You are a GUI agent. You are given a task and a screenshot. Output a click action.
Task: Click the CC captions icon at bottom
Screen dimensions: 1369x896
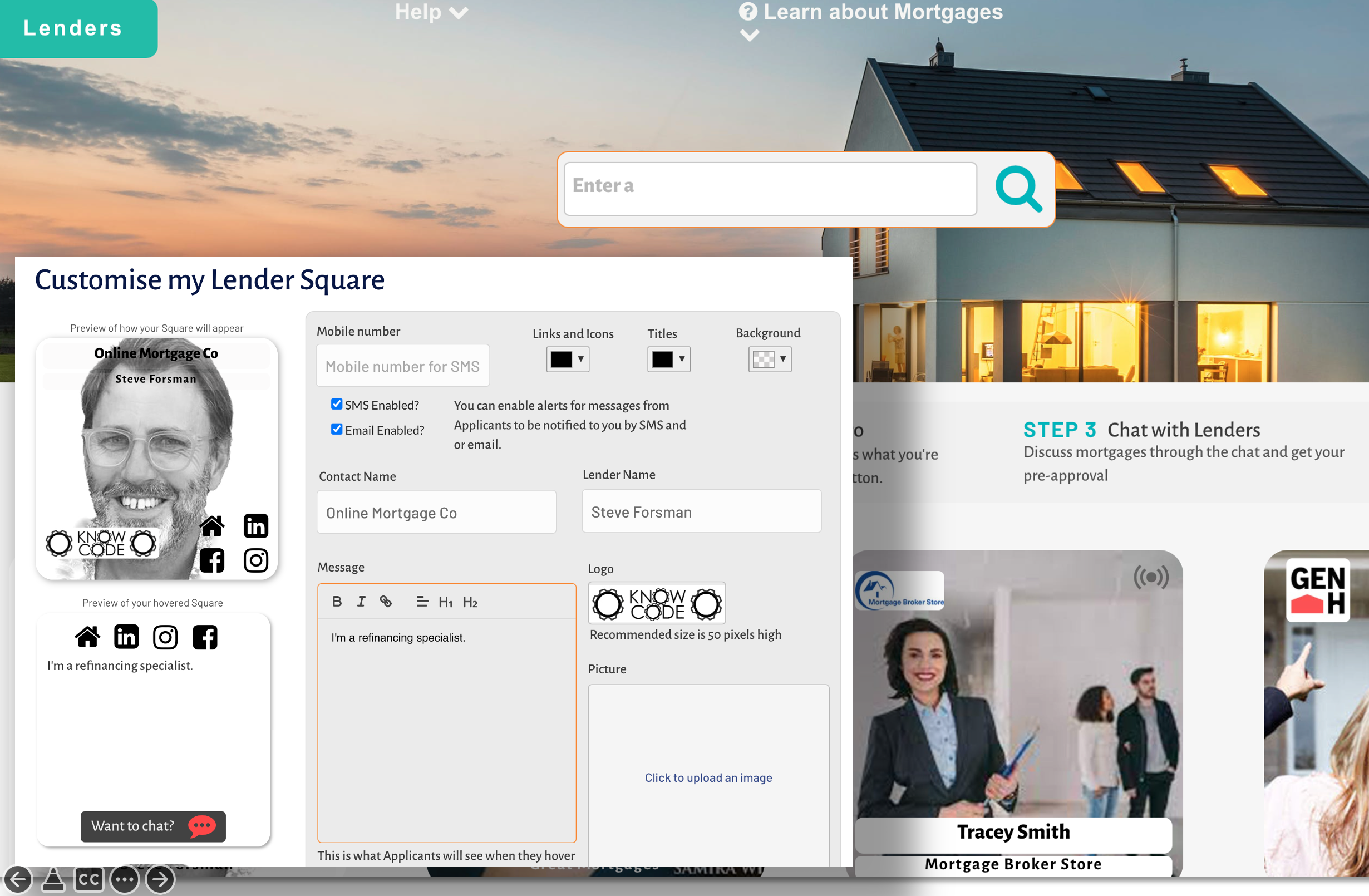click(x=89, y=879)
